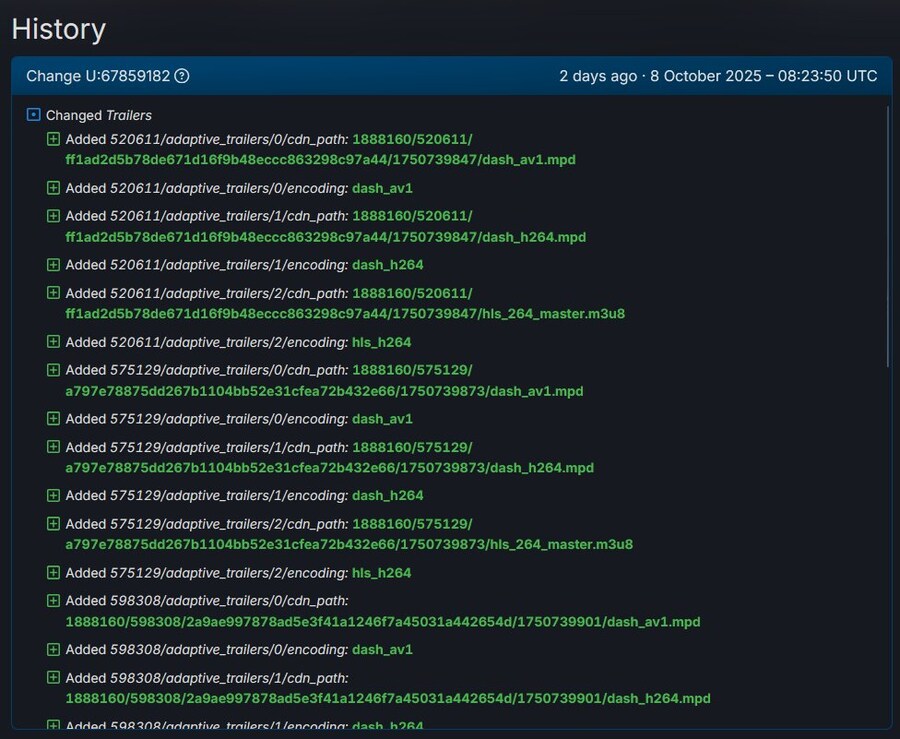Screen dimensions: 900x739
Task: Collapse the Changed Trailers section
Action: pyautogui.click(x=34, y=115)
